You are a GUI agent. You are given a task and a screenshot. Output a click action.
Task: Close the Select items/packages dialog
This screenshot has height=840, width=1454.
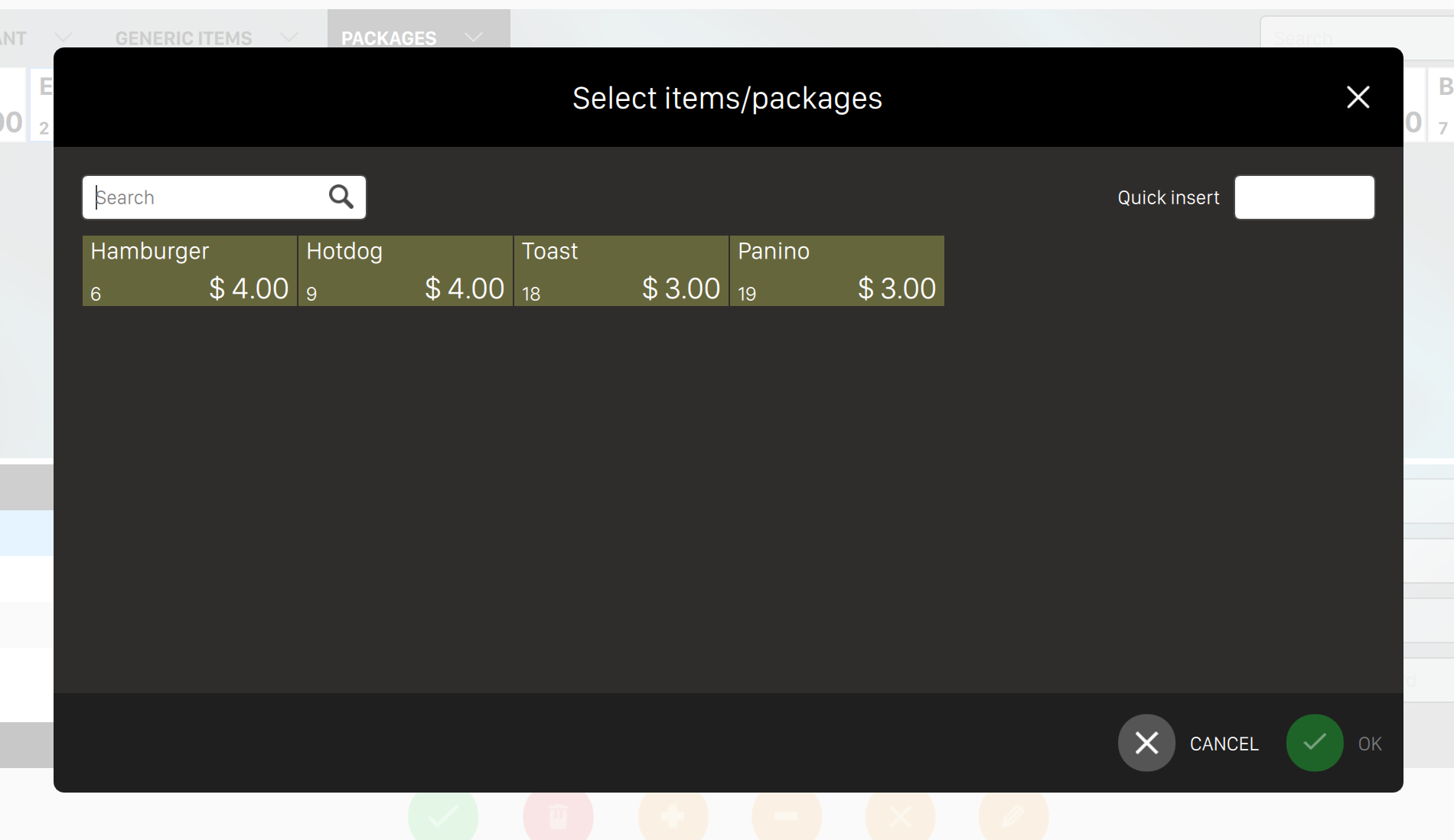[x=1358, y=97]
